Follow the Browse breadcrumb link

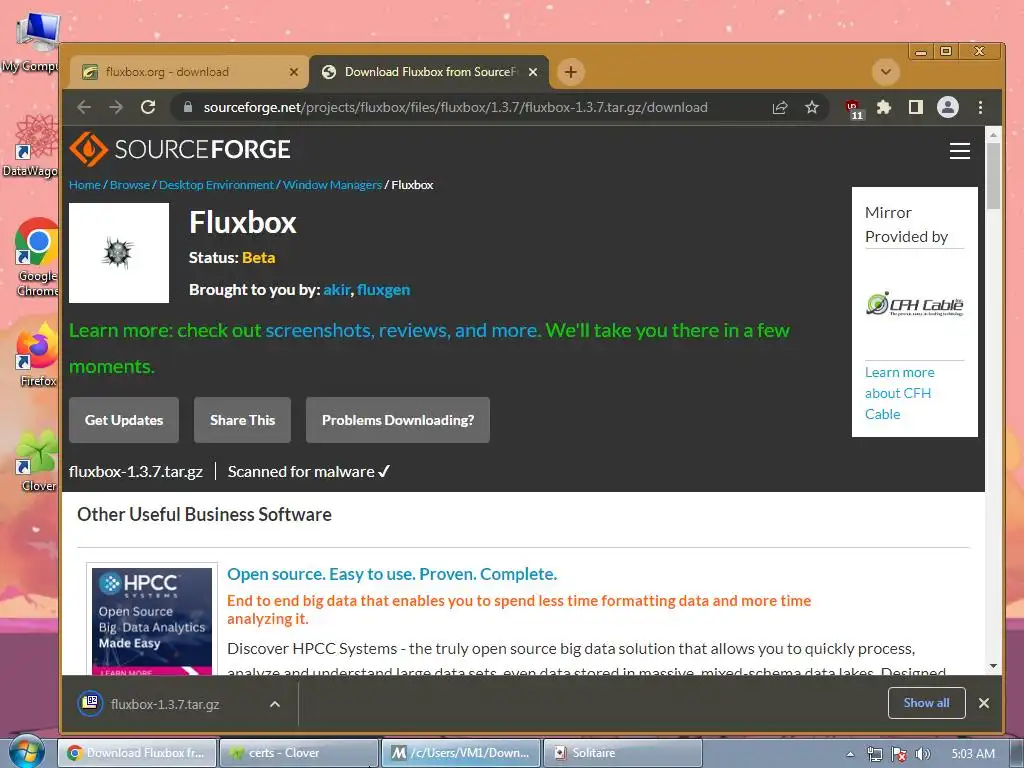coord(130,185)
